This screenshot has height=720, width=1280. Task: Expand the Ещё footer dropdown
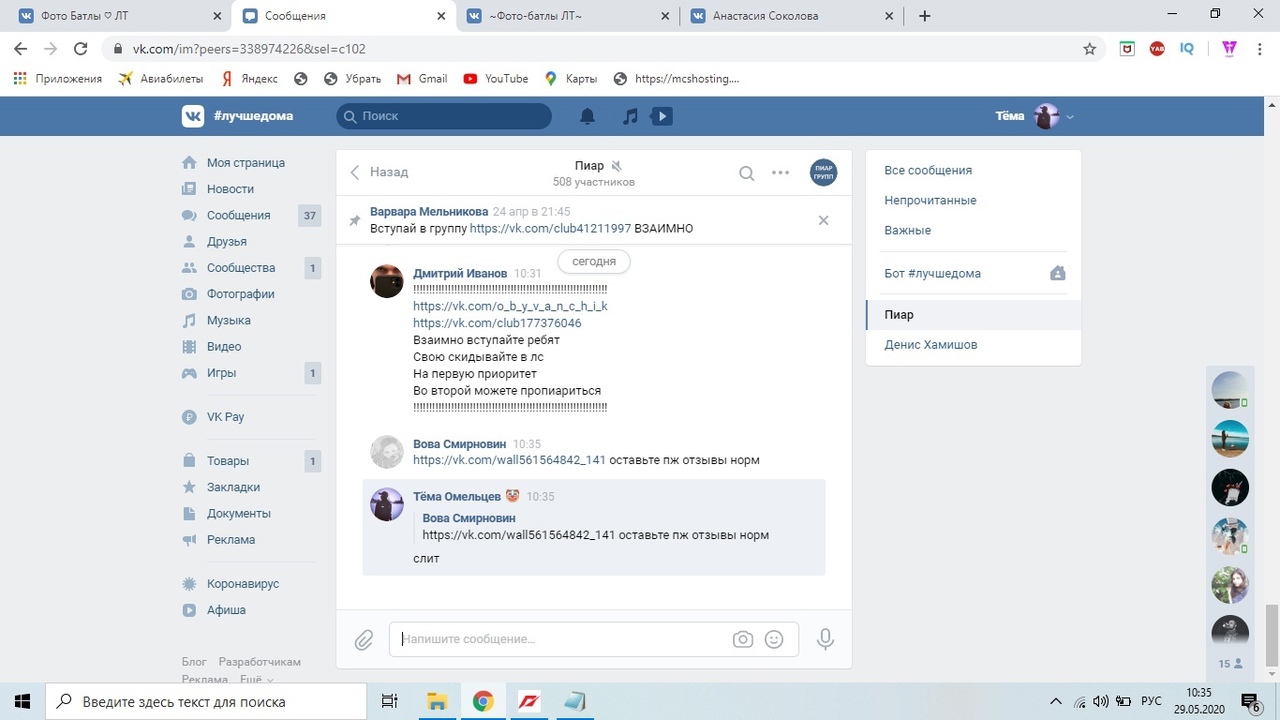(x=256, y=680)
